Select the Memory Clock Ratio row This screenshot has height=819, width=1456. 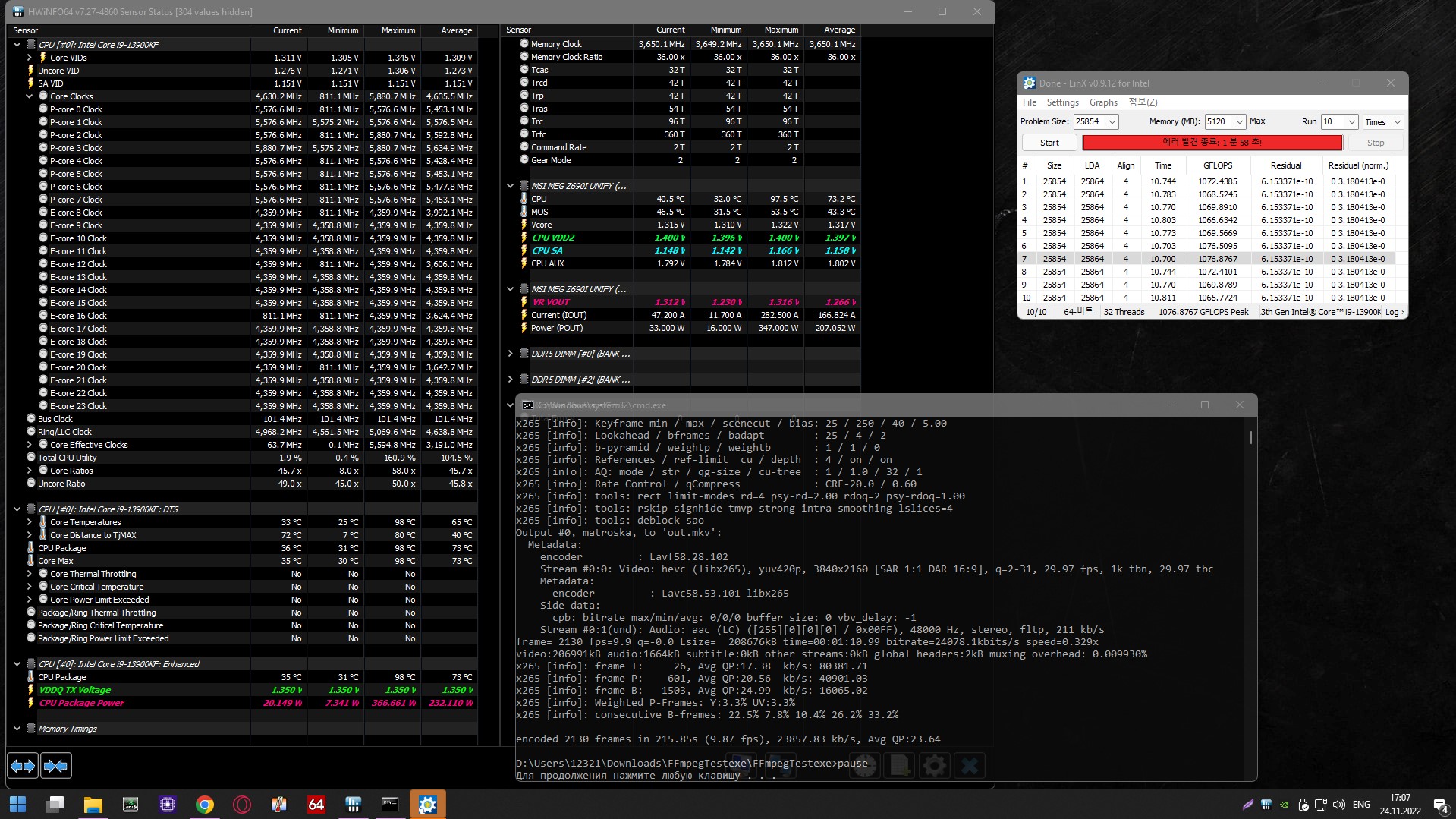pyautogui.click(x=682, y=57)
